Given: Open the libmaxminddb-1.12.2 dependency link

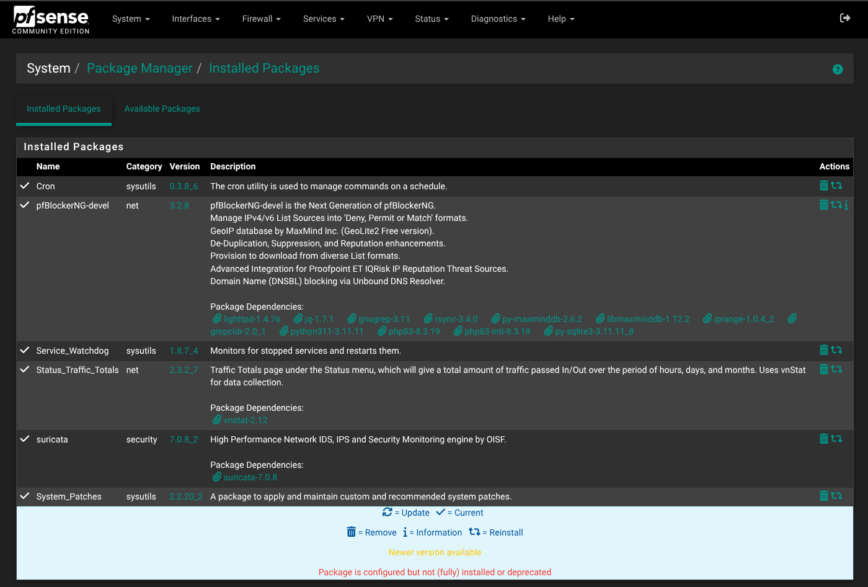Looking at the screenshot, I should [x=643, y=319].
